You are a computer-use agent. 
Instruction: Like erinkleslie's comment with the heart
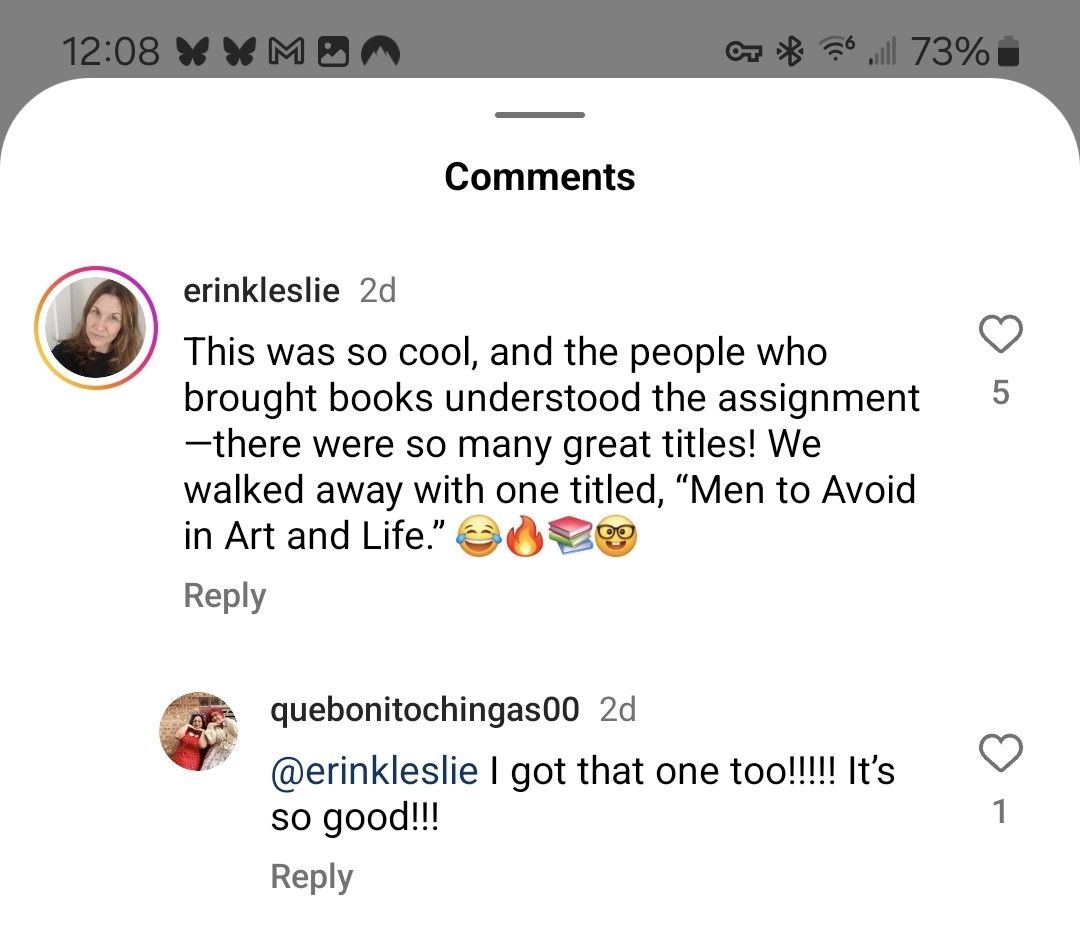(1000, 335)
